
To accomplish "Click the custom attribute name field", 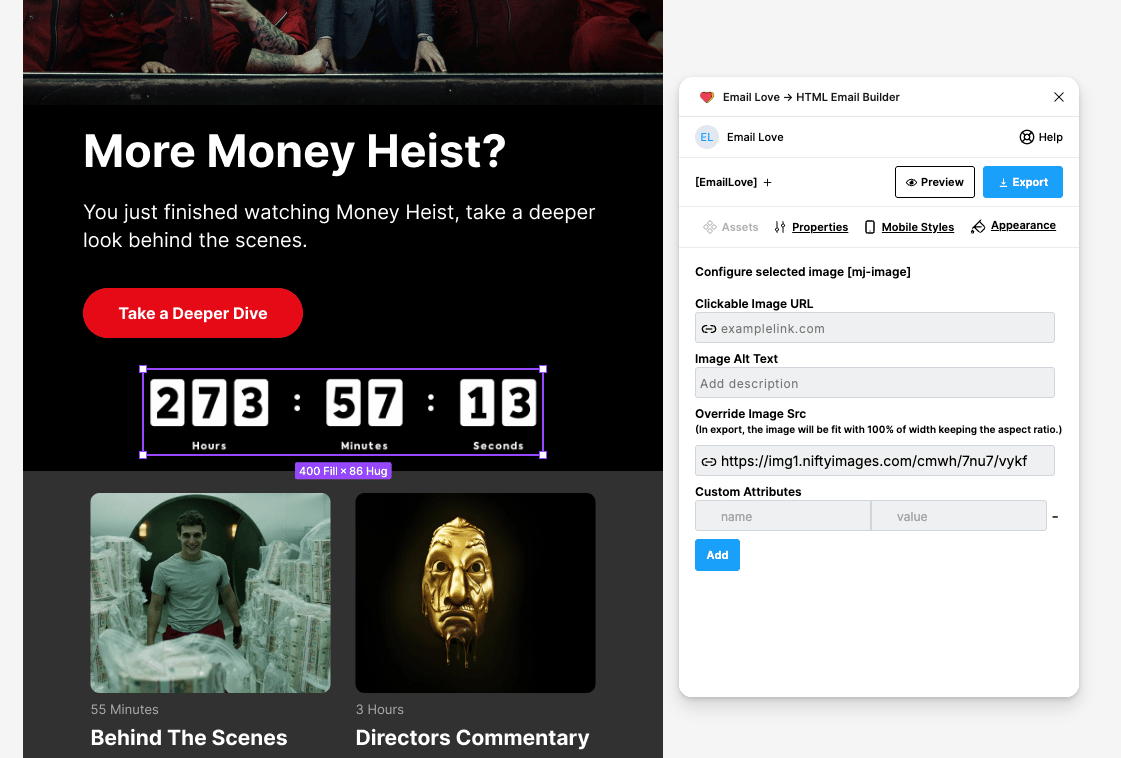I will (783, 516).
